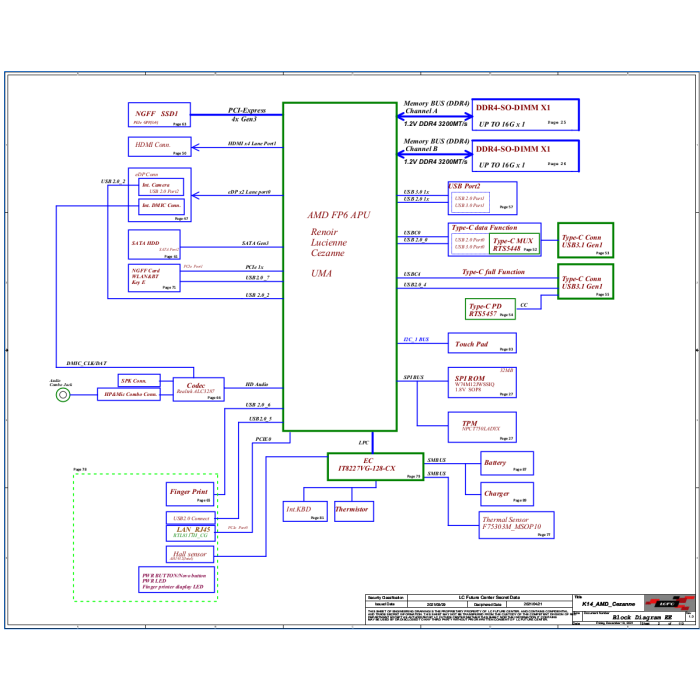This screenshot has height=700, width=700.
Task: Select the Thermistor block
Action: tap(354, 511)
